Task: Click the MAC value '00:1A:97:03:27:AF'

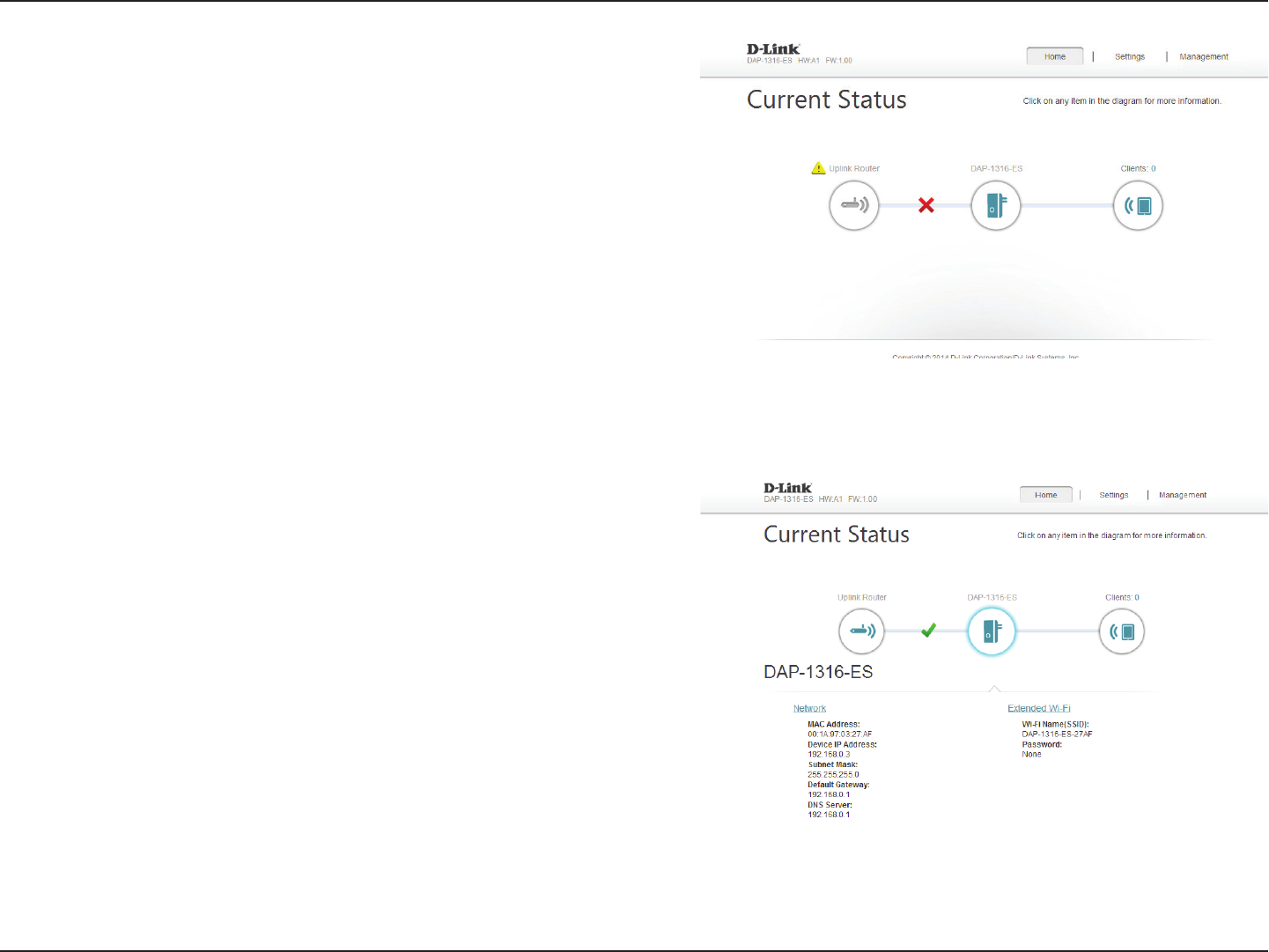Action: [840, 734]
